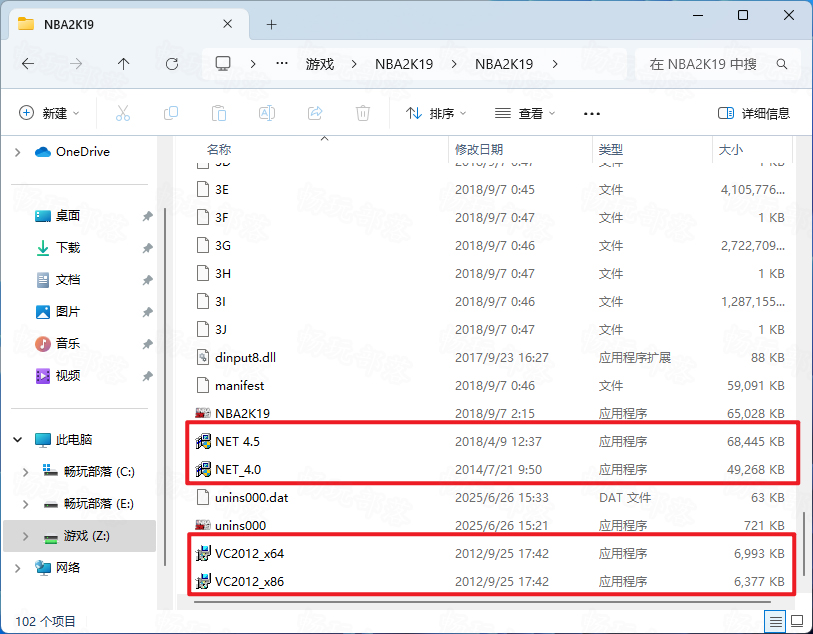Click the file list horizontal scrollbar
Viewport: 813px width, 634px height.
click(481, 602)
